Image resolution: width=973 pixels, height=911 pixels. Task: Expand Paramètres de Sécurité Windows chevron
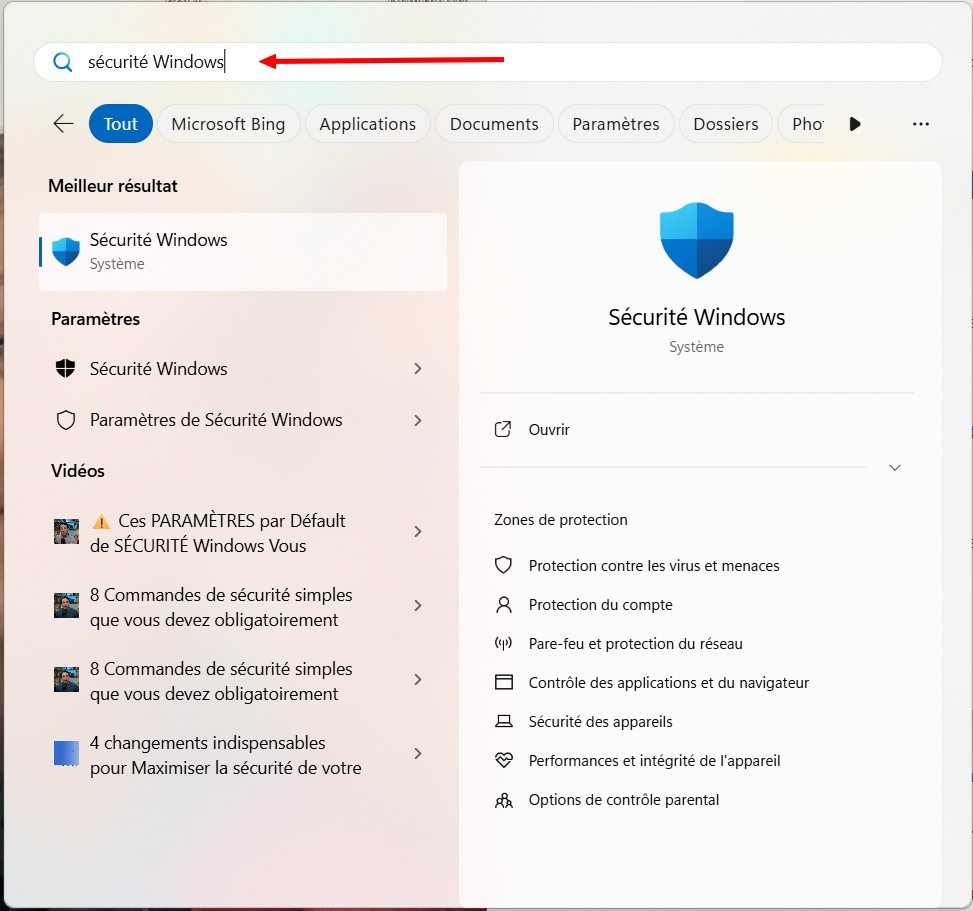tap(418, 421)
